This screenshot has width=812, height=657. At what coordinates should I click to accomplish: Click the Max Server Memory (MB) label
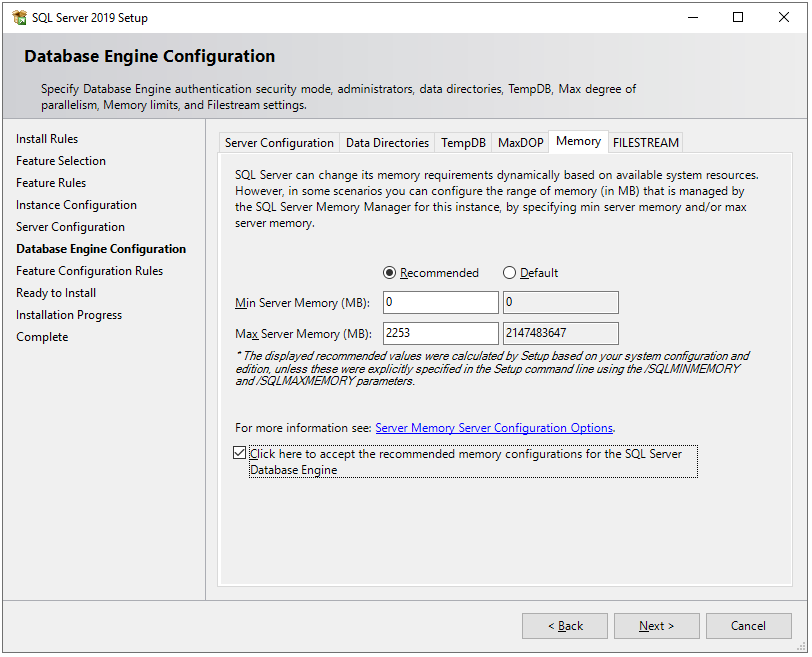coord(303,334)
